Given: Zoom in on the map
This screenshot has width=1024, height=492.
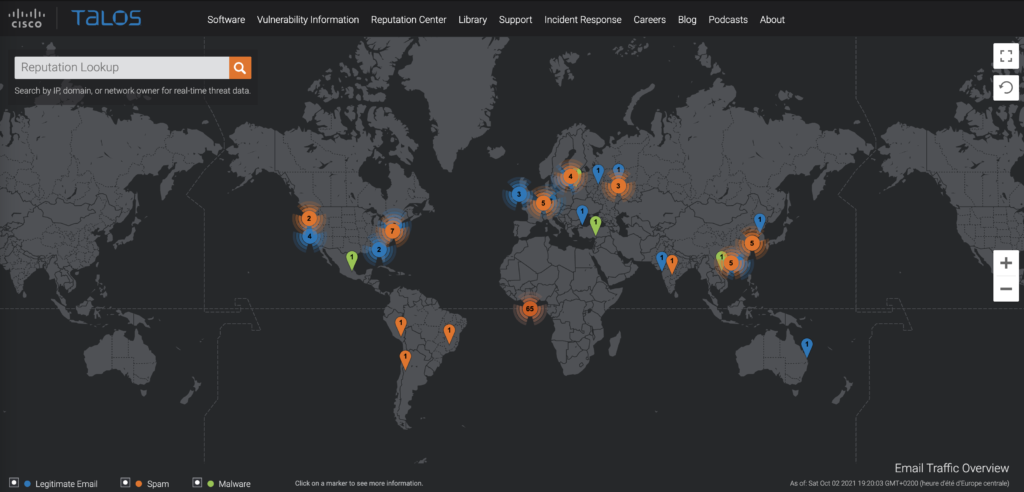Looking at the screenshot, I should tap(1005, 263).
